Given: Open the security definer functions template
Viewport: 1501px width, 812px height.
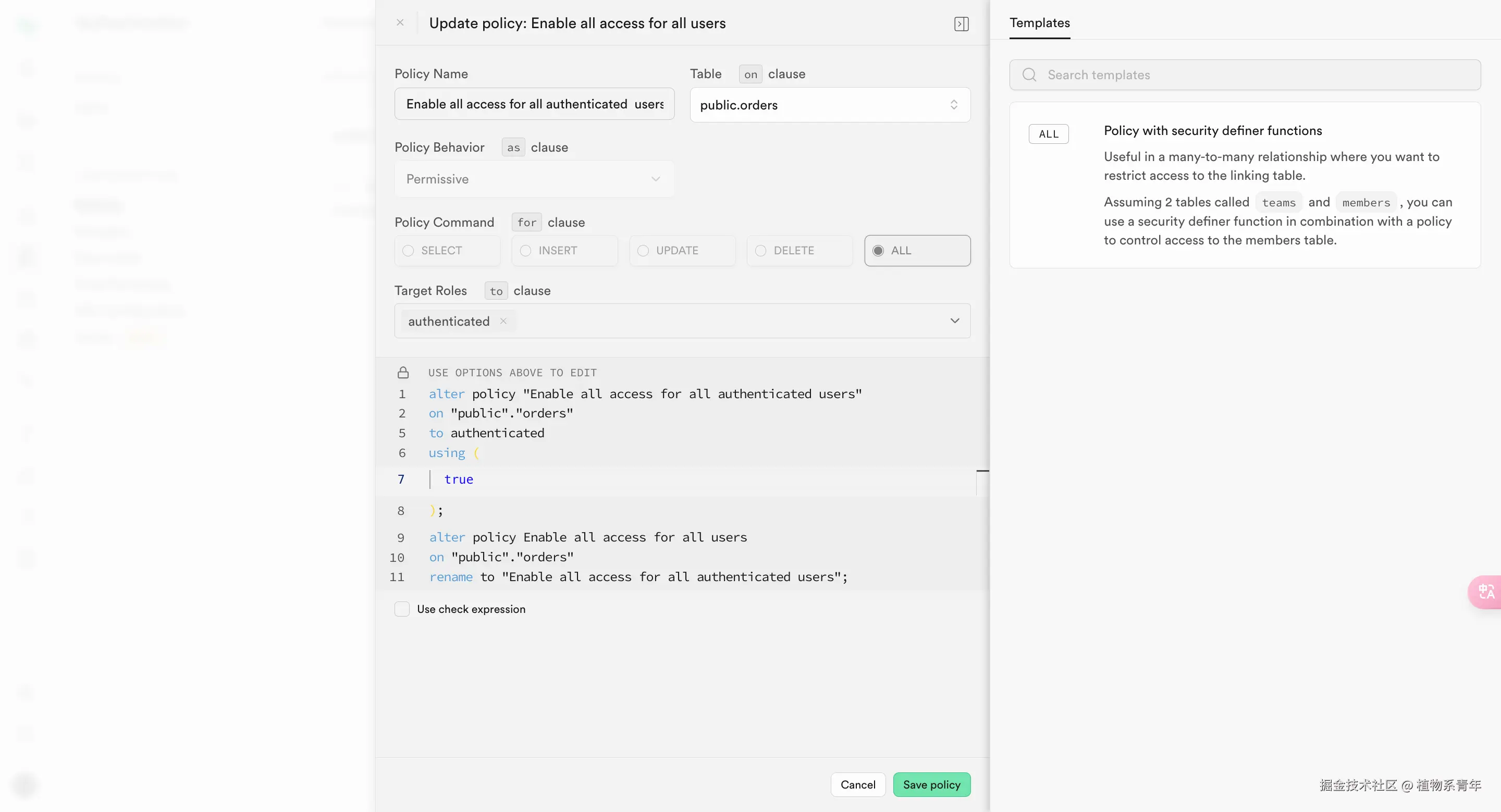Looking at the screenshot, I should point(1213,130).
